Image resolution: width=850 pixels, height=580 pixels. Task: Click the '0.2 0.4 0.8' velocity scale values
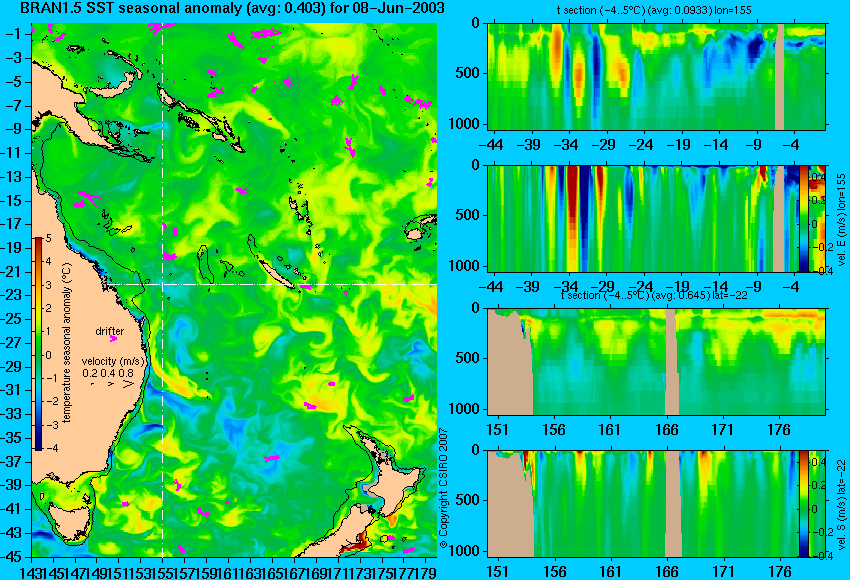(108, 373)
